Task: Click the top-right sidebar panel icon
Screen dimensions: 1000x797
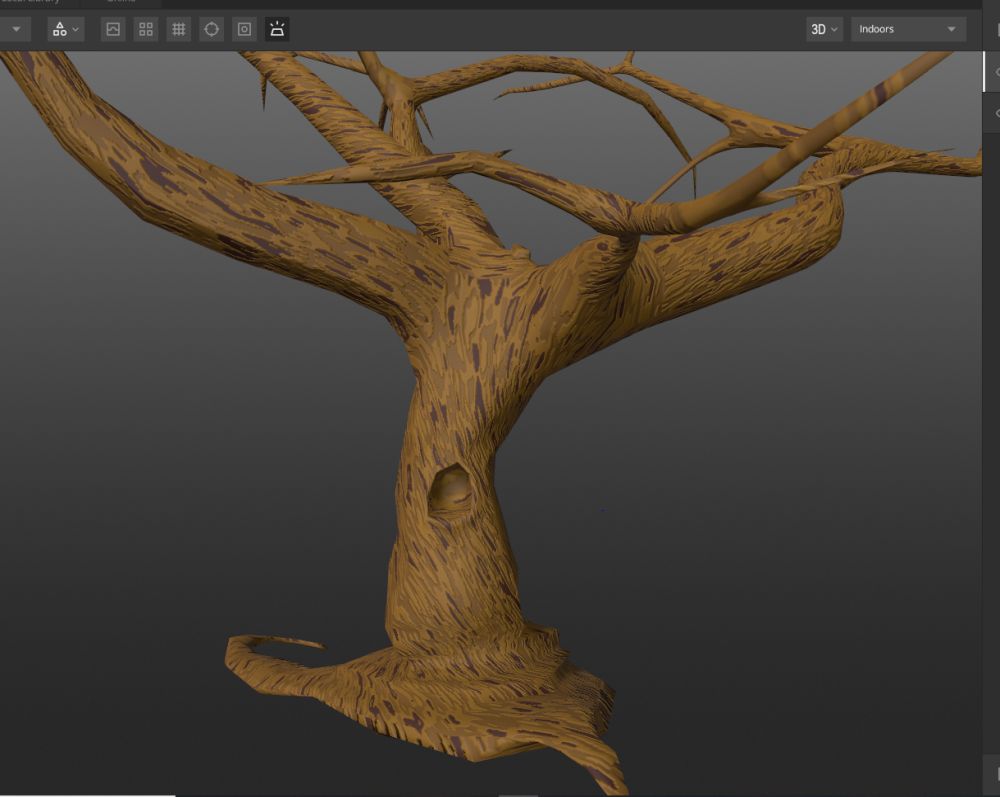Action: pyautogui.click(x=996, y=29)
